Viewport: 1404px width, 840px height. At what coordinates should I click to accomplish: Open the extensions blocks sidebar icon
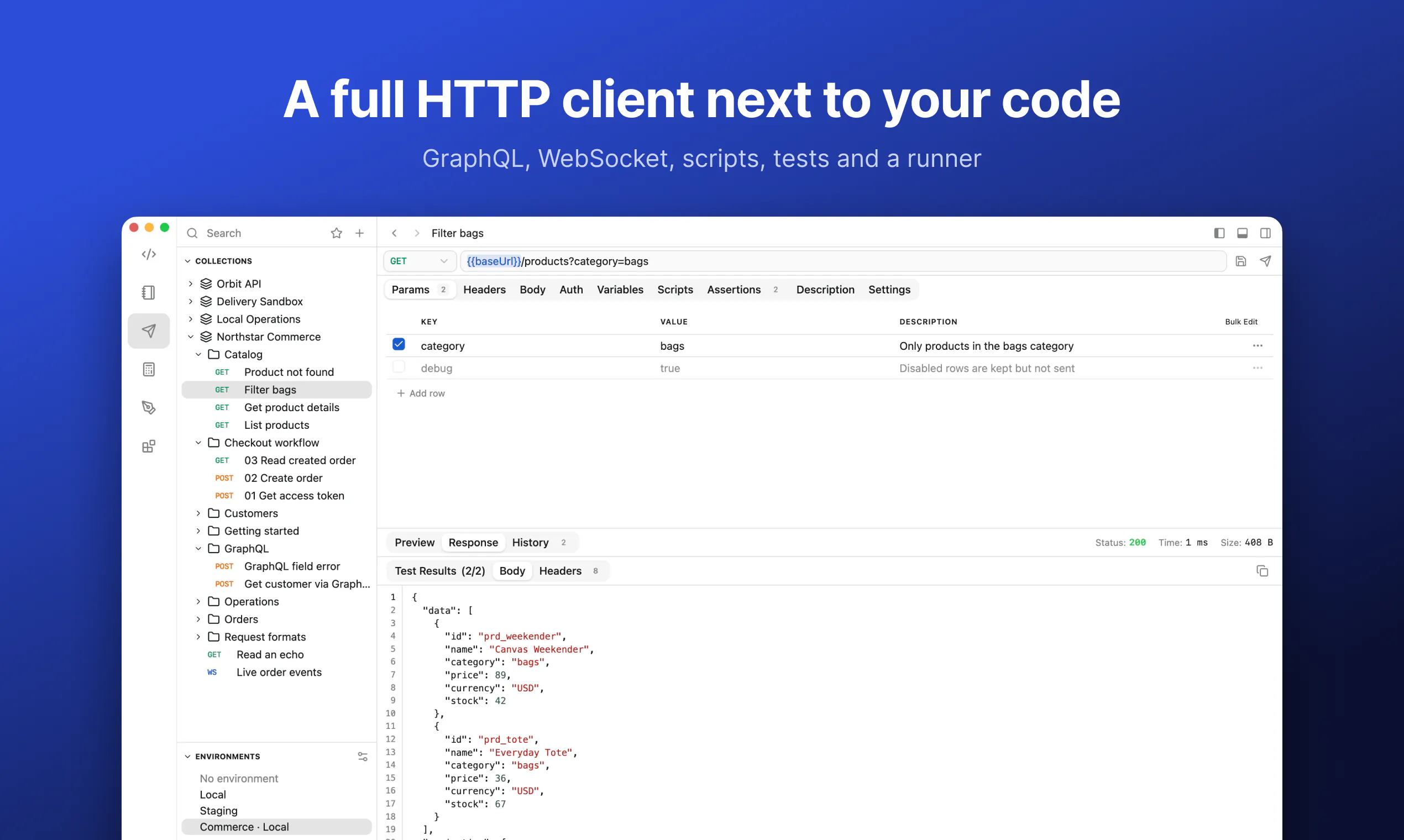coord(149,446)
